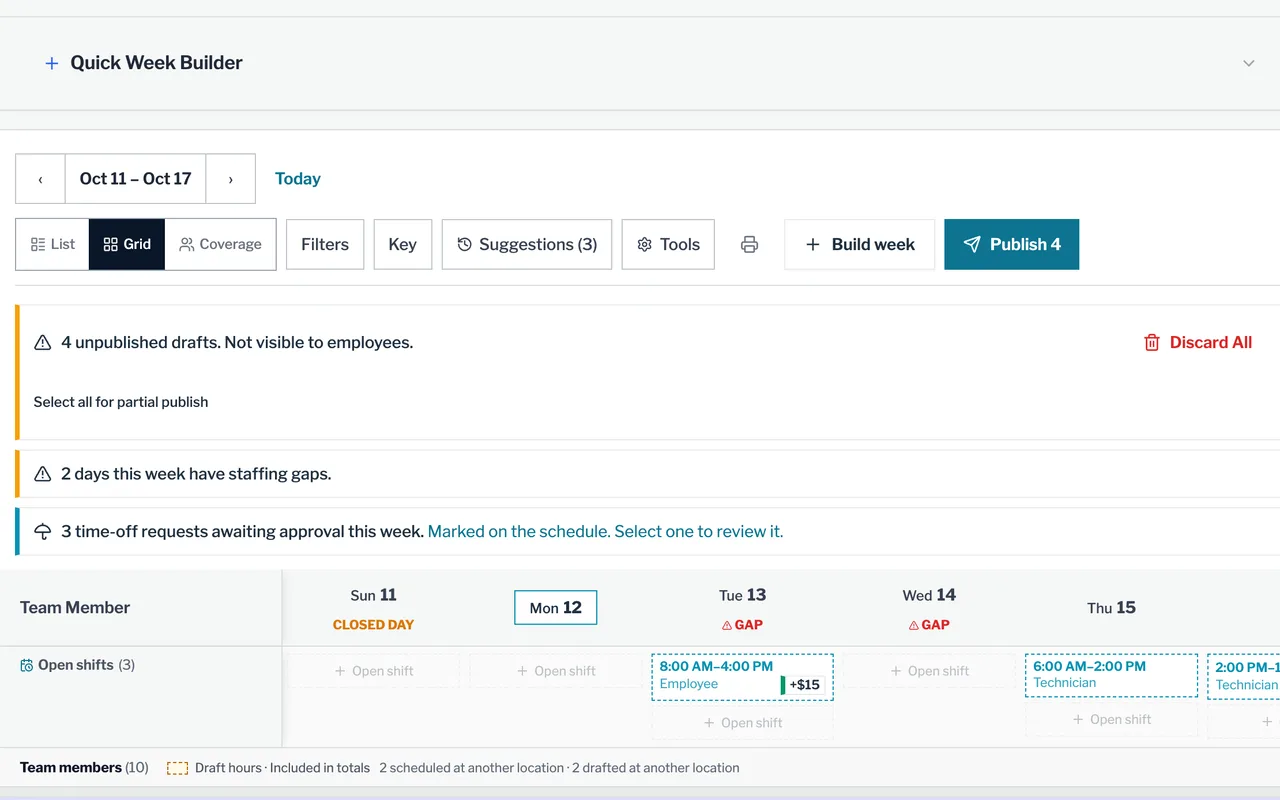
Task: Open Tools gear button
Action: coord(668,244)
